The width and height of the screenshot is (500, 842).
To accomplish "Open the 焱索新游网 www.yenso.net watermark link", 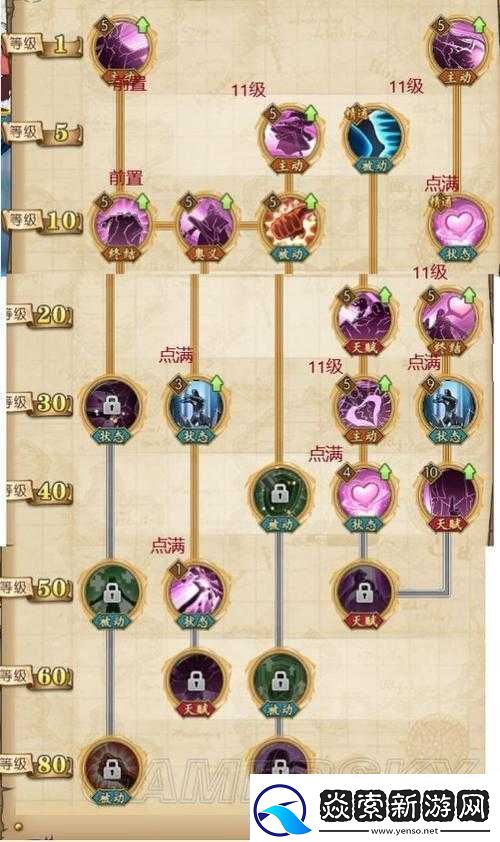I will pos(375,808).
